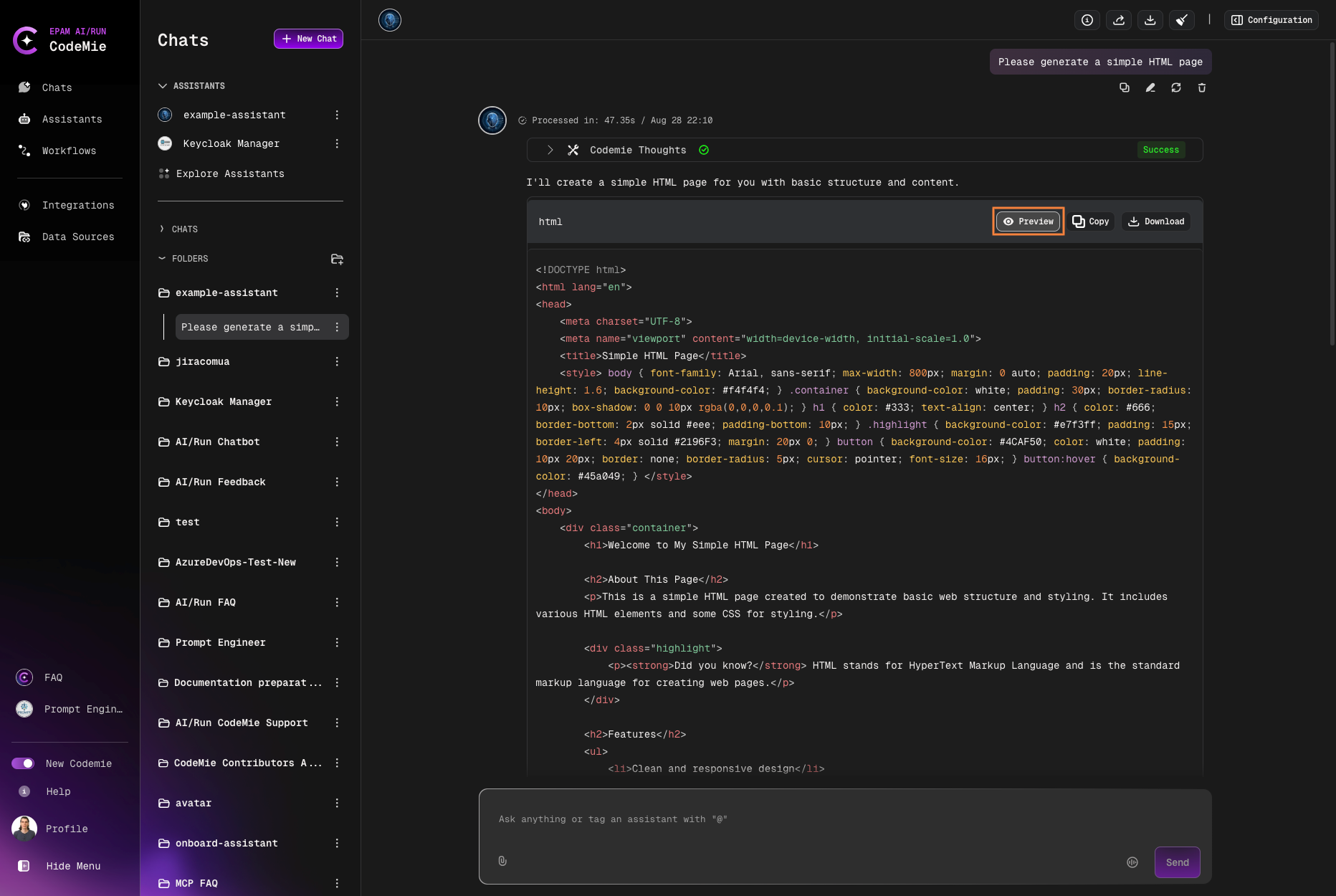Click the share chat icon in header
Viewport: 1336px width, 896px height.
point(1119,20)
